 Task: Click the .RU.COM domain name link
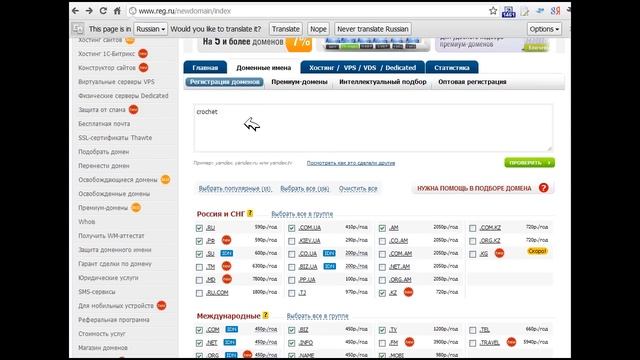click(217, 293)
